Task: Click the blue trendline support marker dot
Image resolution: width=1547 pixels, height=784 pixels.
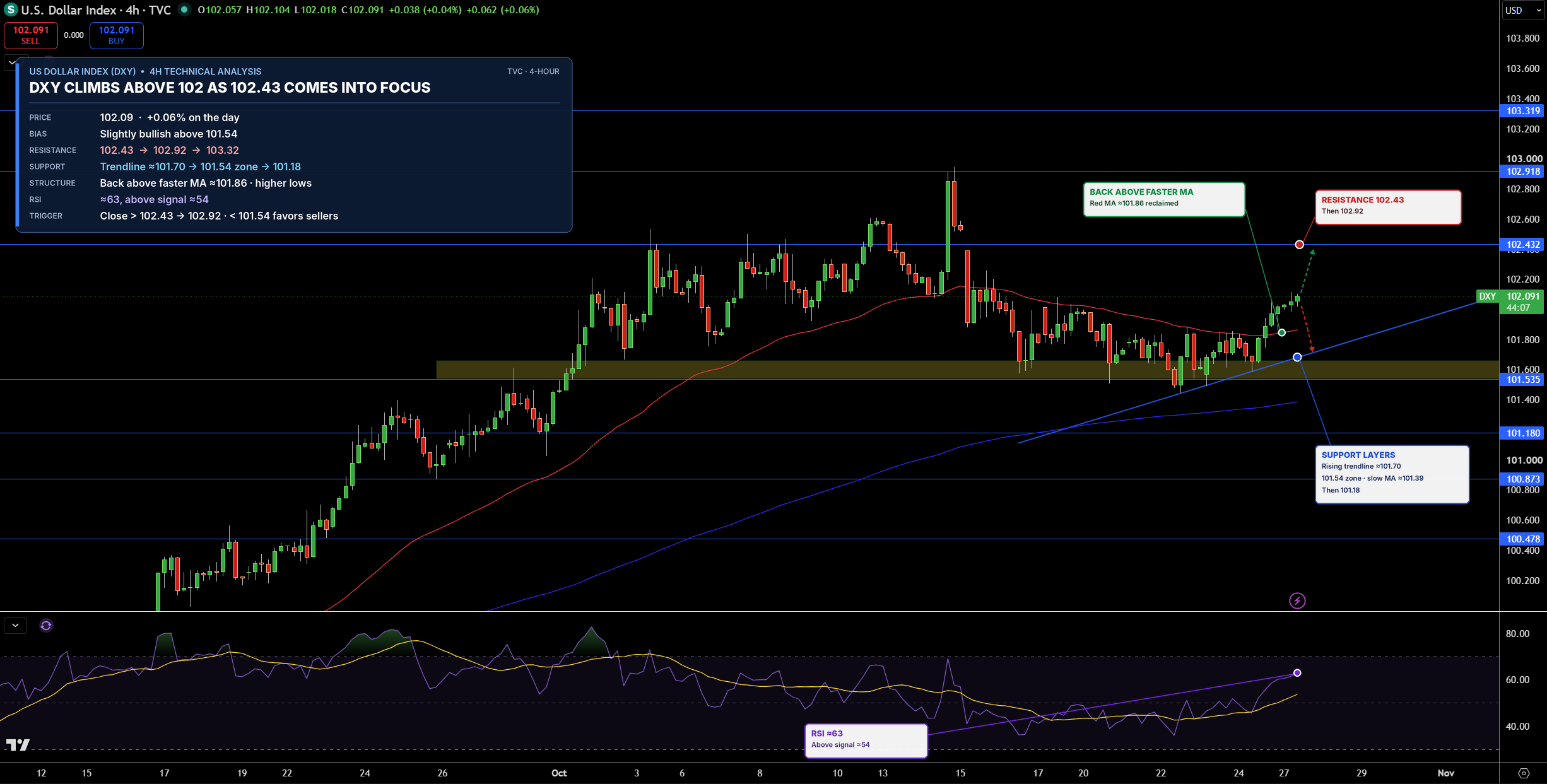Action: click(1297, 358)
